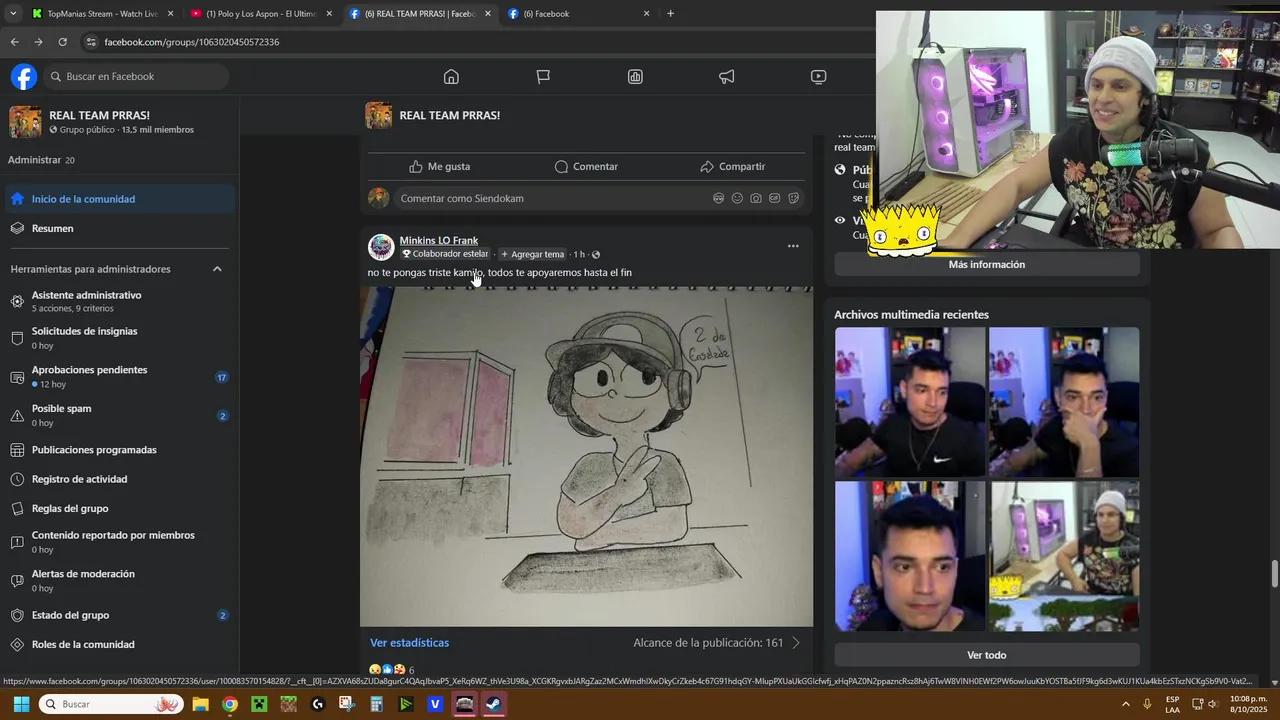Open the Pages flag icon in navigation

543,77
